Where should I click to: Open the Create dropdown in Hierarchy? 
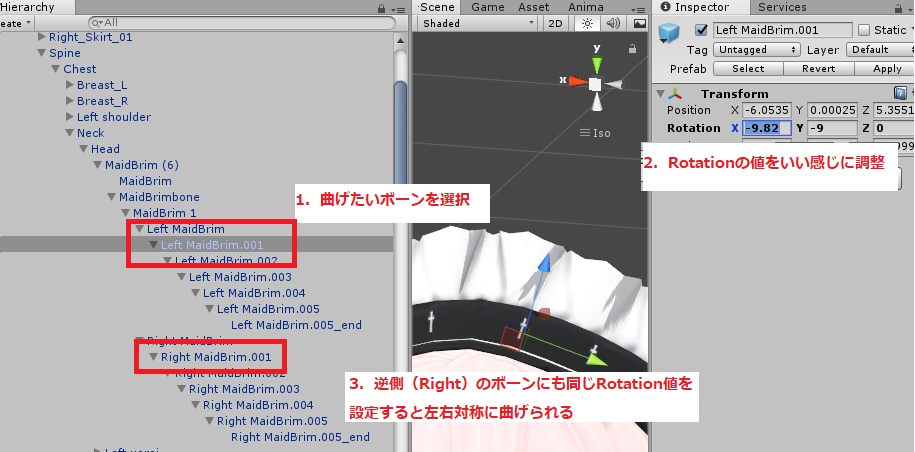click(16, 23)
